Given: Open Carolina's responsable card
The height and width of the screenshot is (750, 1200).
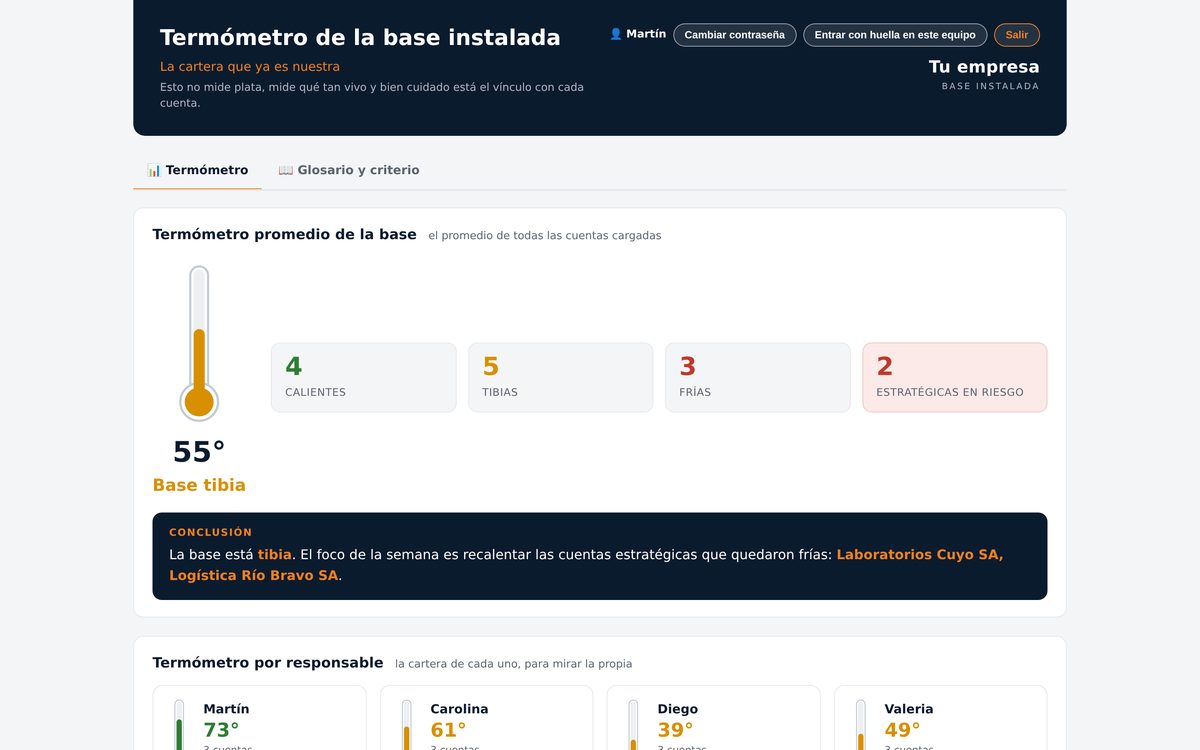Looking at the screenshot, I should coord(486,718).
